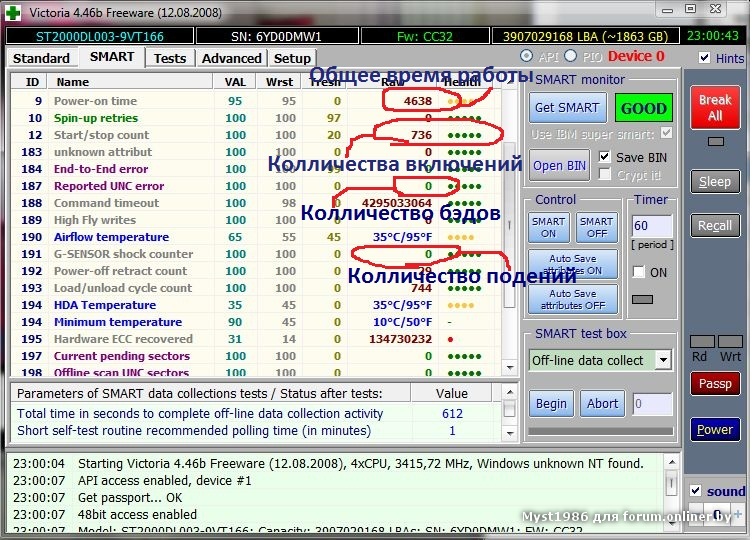Select the Airflow temperature row
The width and height of the screenshot is (754, 540).
pyautogui.click(x=256, y=237)
